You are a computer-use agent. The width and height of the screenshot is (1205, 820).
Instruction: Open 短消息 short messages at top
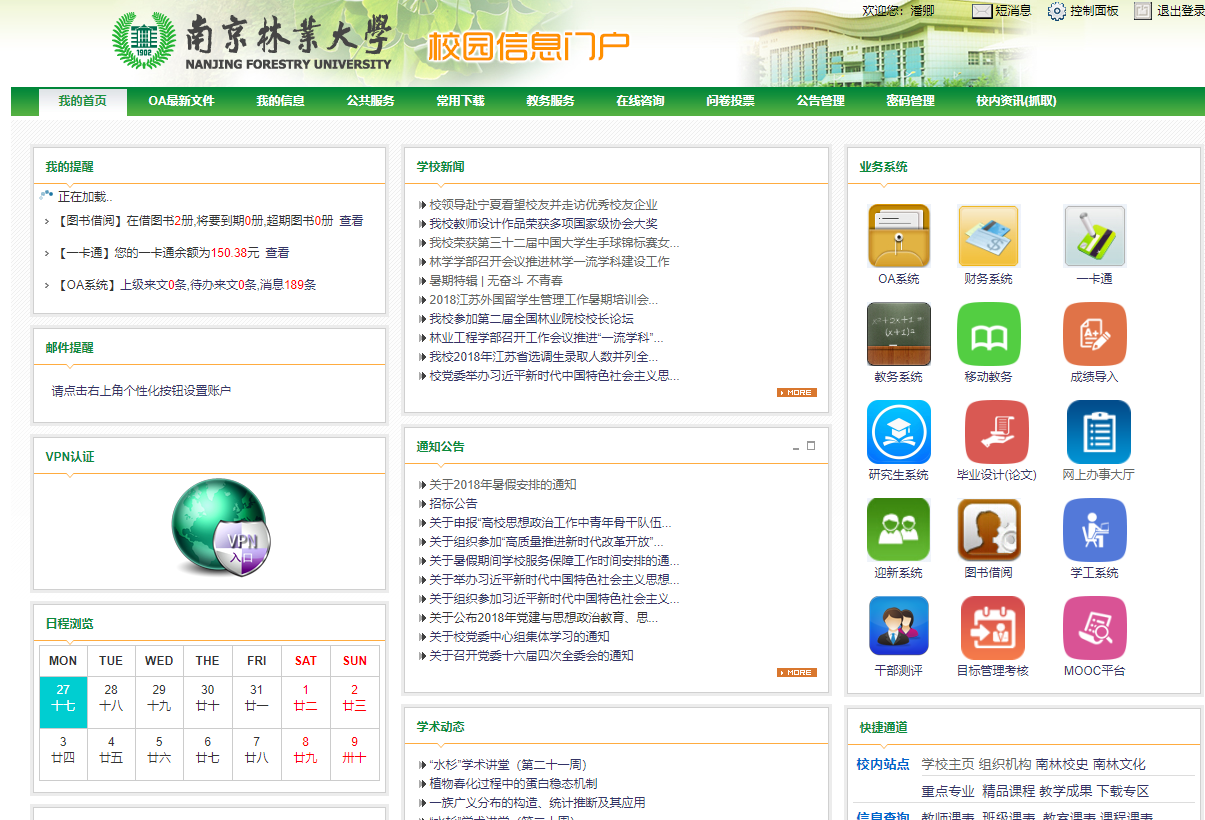click(1008, 12)
